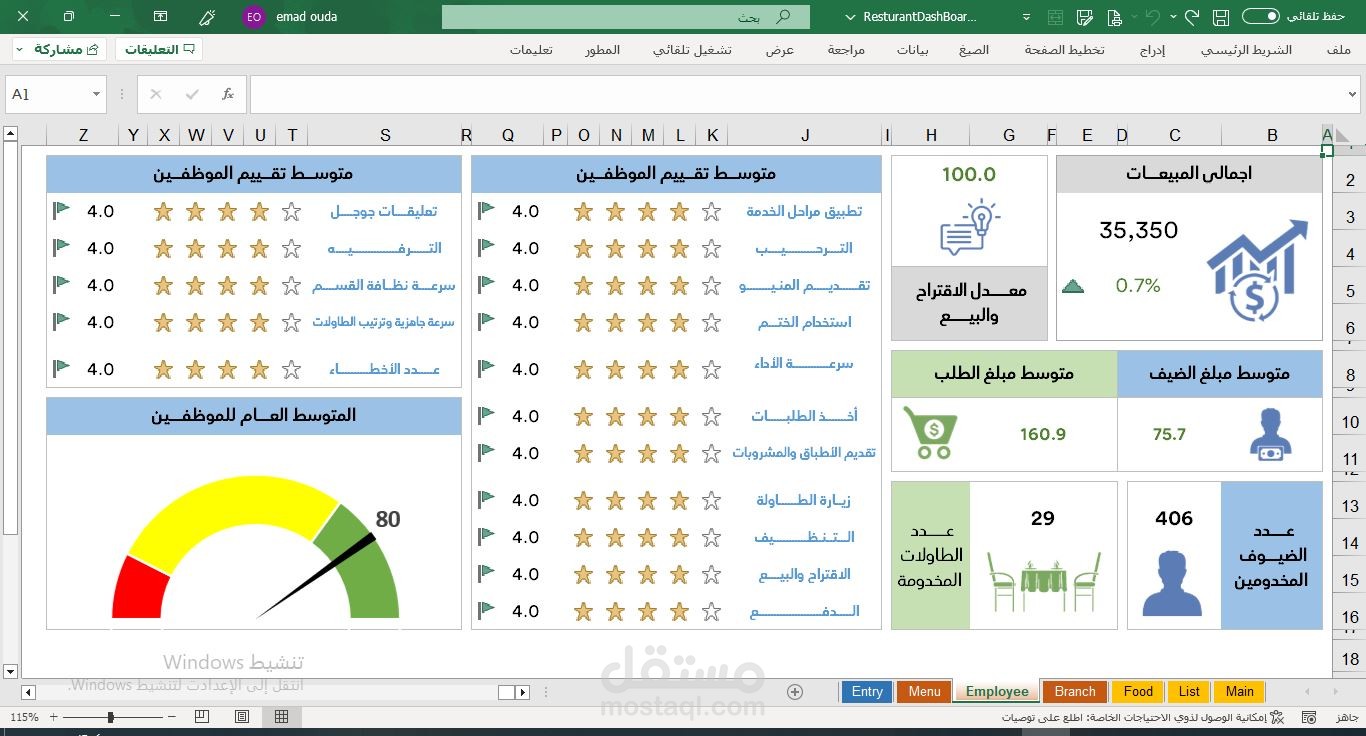
Task: Click the table and chairs icon
Action: (x=1043, y=581)
